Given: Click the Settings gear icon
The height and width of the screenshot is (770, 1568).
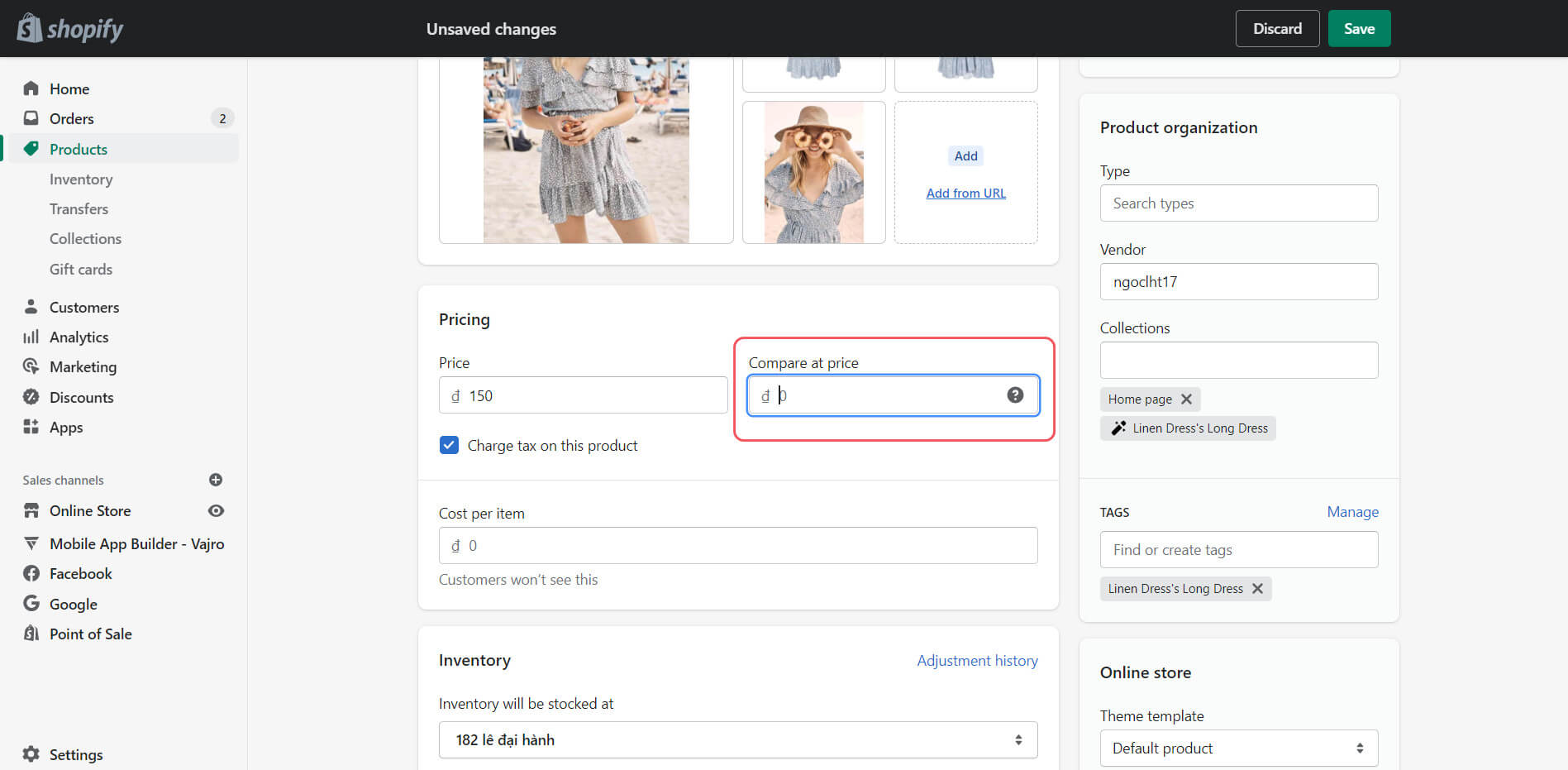Looking at the screenshot, I should pyautogui.click(x=31, y=754).
